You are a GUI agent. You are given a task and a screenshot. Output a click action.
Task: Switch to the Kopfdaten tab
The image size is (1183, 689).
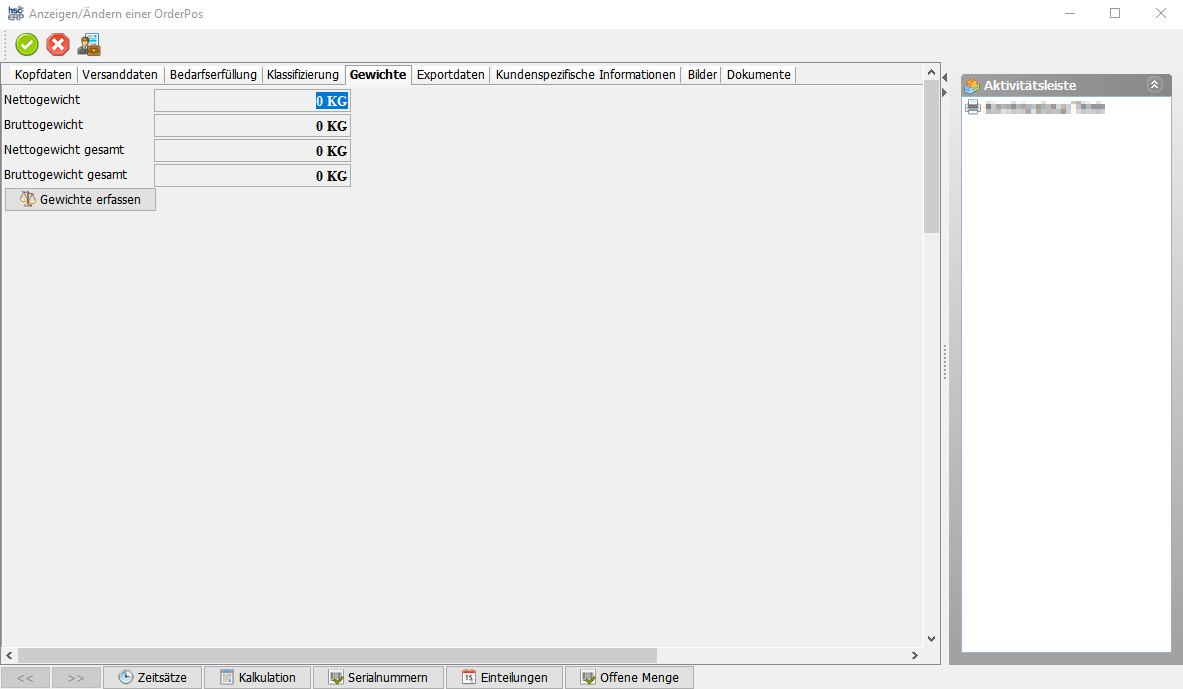[x=43, y=75]
